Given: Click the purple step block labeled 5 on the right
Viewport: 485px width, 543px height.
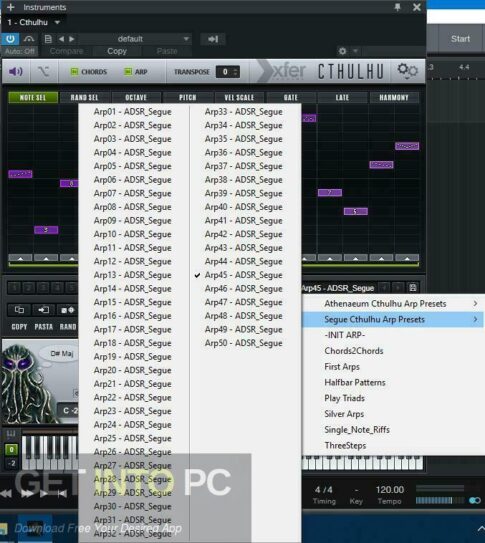Looking at the screenshot, I should 356,211.
